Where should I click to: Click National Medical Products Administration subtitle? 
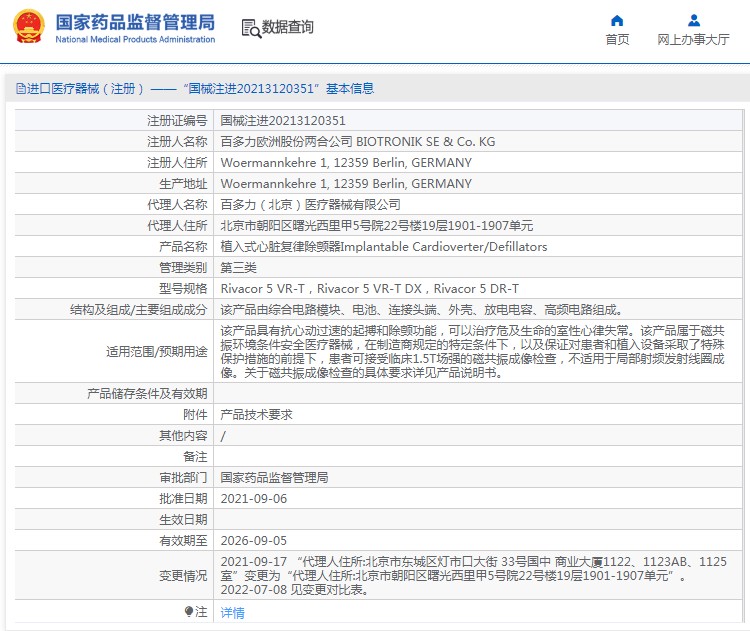tap(135, 39)
